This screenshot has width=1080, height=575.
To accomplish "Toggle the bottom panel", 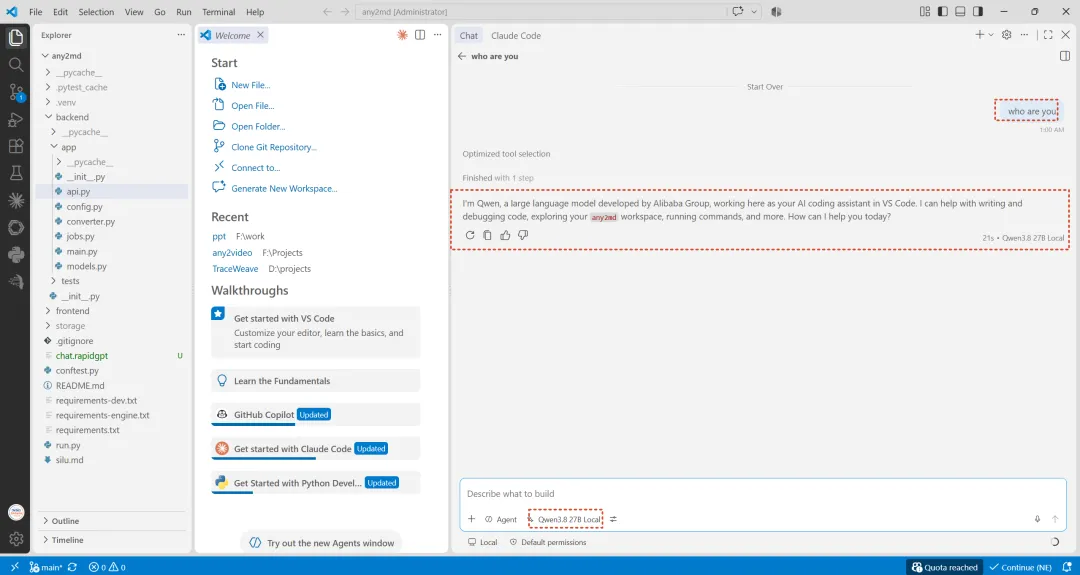I will 960,12.
